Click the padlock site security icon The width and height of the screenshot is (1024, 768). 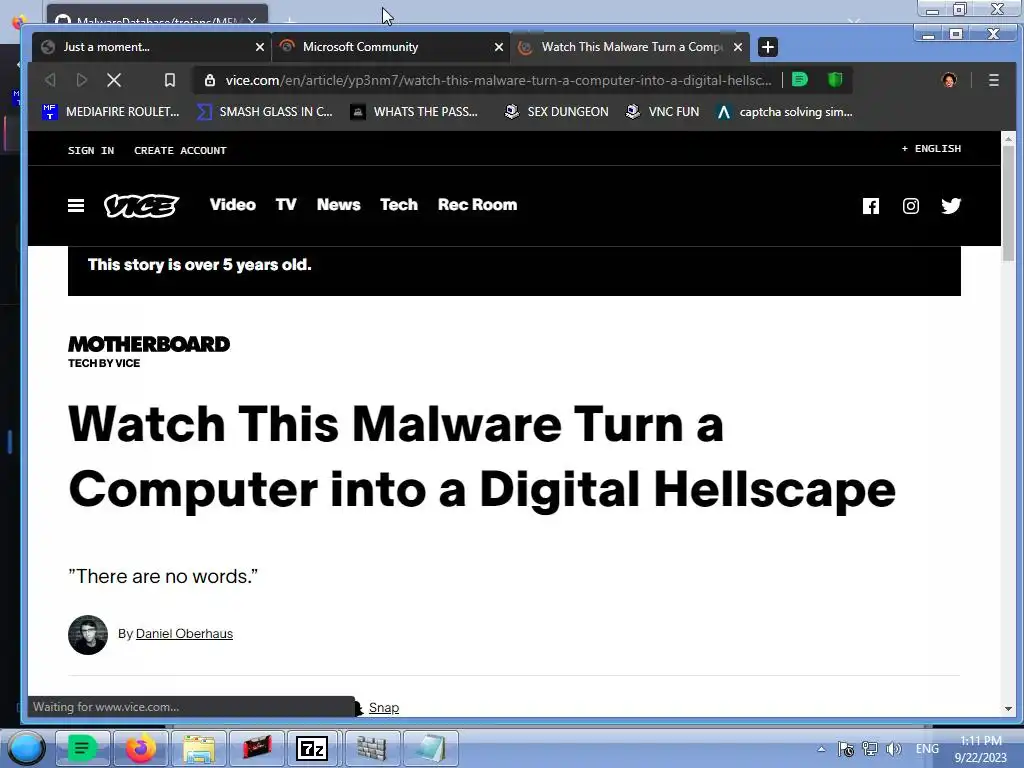[x=210, y=80]
